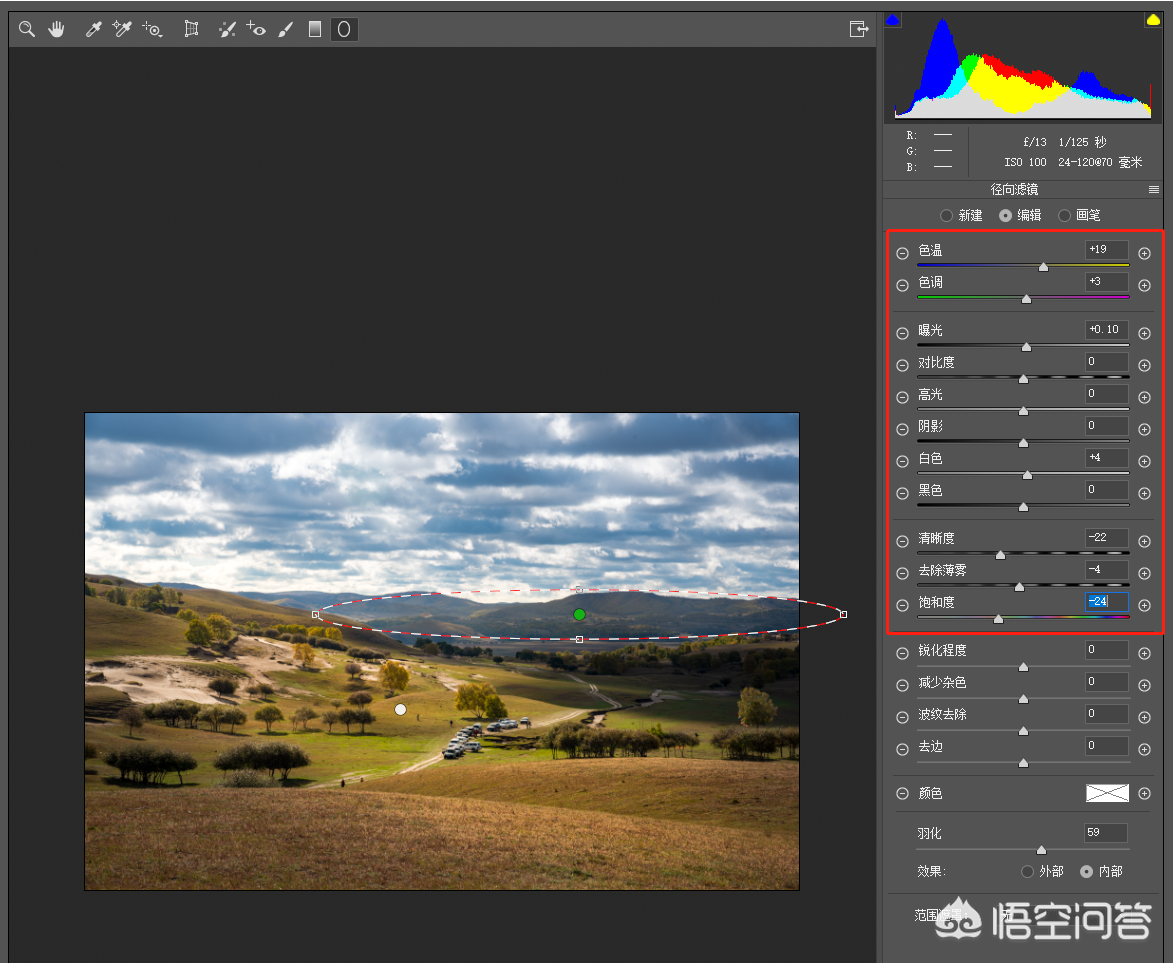Increase 高光 with plus icon
This screenshot has height=963, width=1173.
pos(1145,398)
